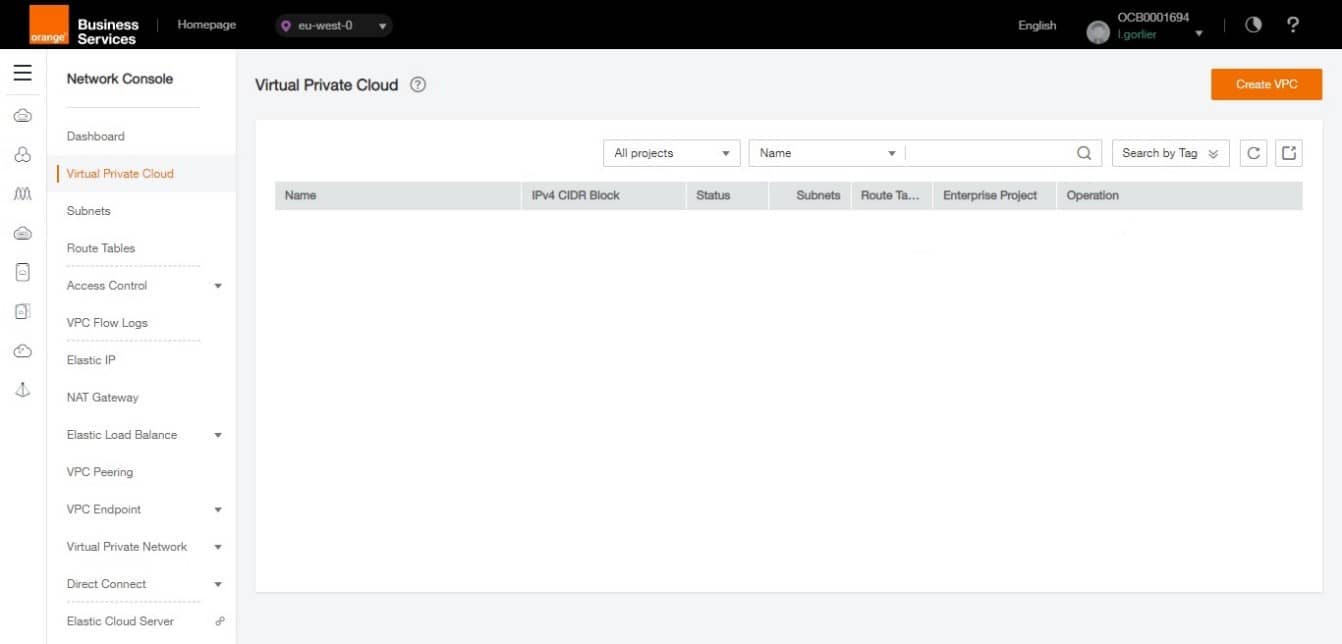This screenshot has width=1342, height=644.
Task: Click the Business Services brand text
Action: (x=108, y=32)
